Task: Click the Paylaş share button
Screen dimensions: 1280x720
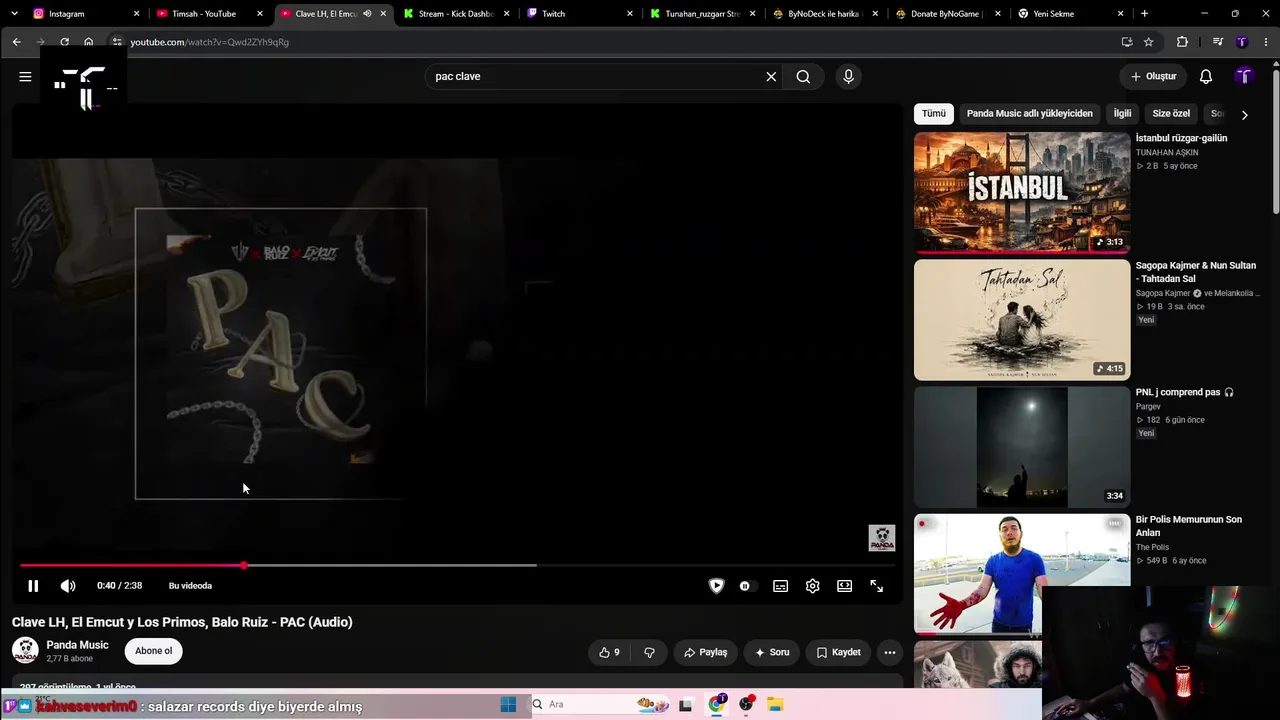Action: click(x=705, y=652)
